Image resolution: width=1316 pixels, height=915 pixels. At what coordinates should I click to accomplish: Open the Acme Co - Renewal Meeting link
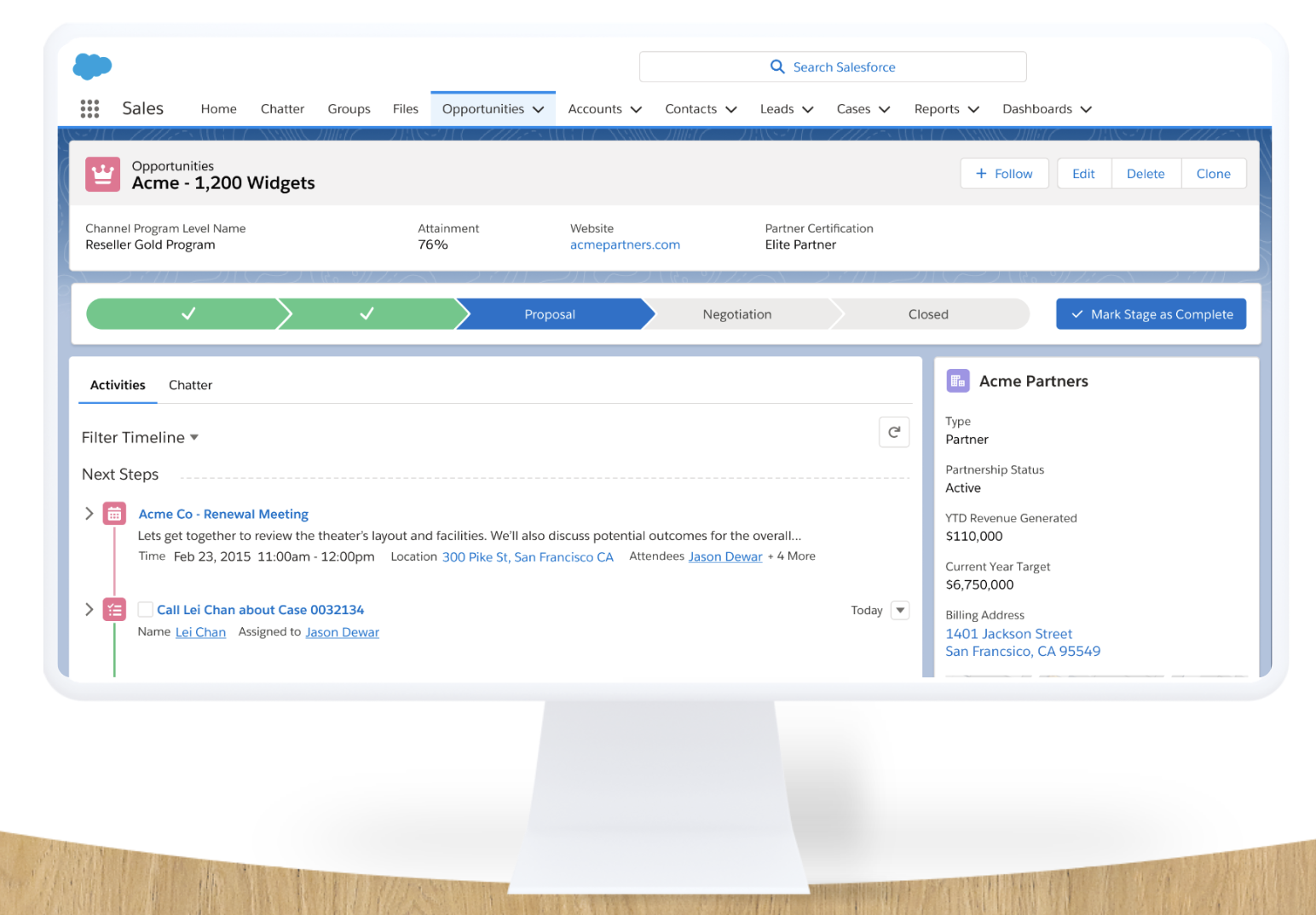[223, 514]
